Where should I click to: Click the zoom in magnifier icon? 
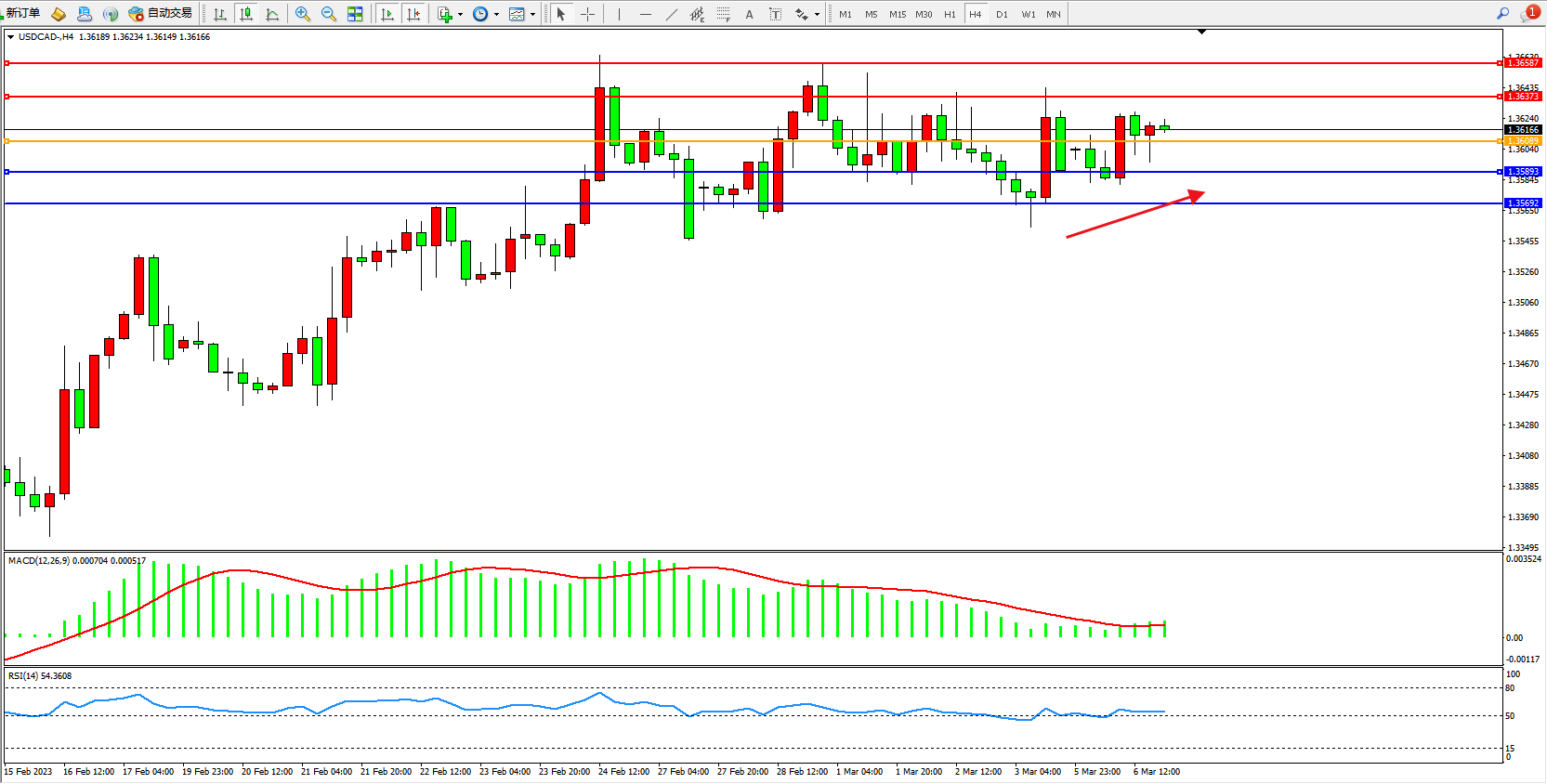tap(302, 14)
